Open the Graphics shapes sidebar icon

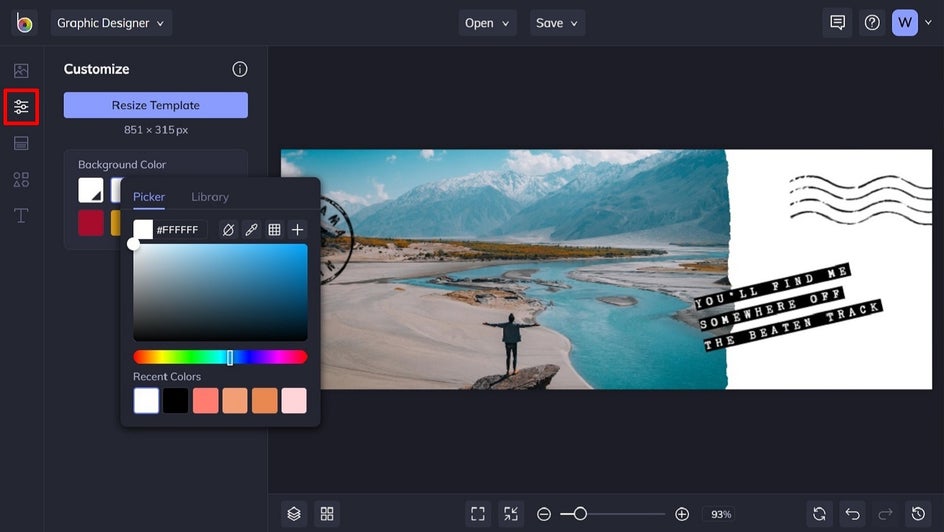click(x=21, y=179)
